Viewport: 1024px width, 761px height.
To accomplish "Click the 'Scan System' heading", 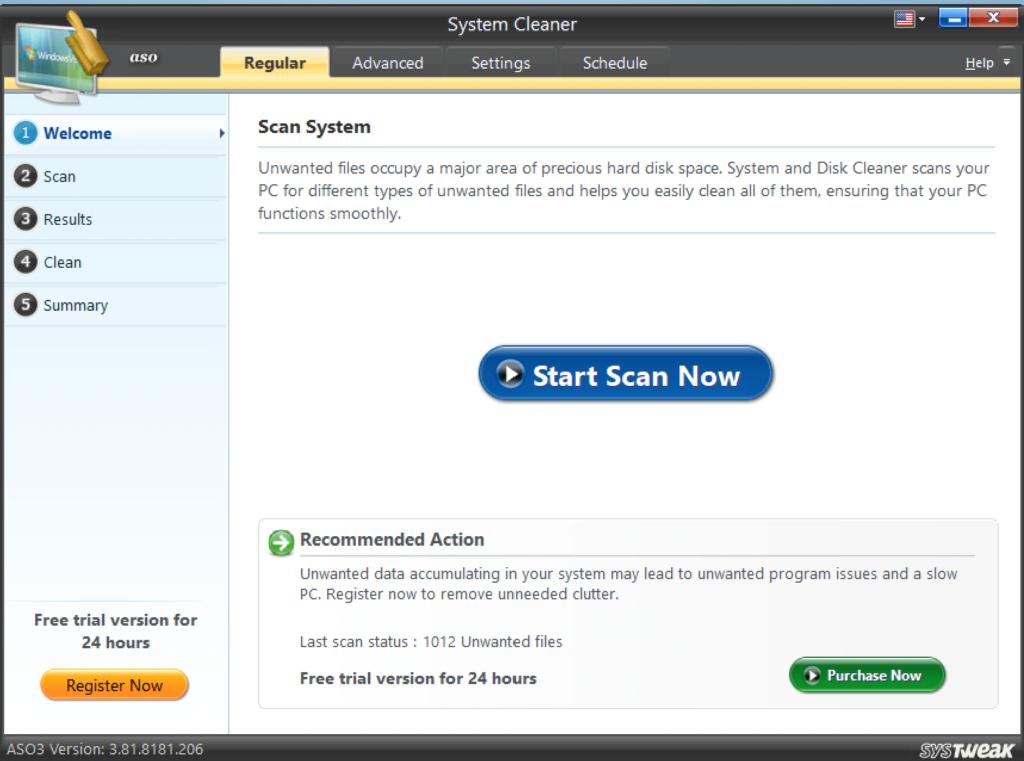I will [x=314, y=127].
